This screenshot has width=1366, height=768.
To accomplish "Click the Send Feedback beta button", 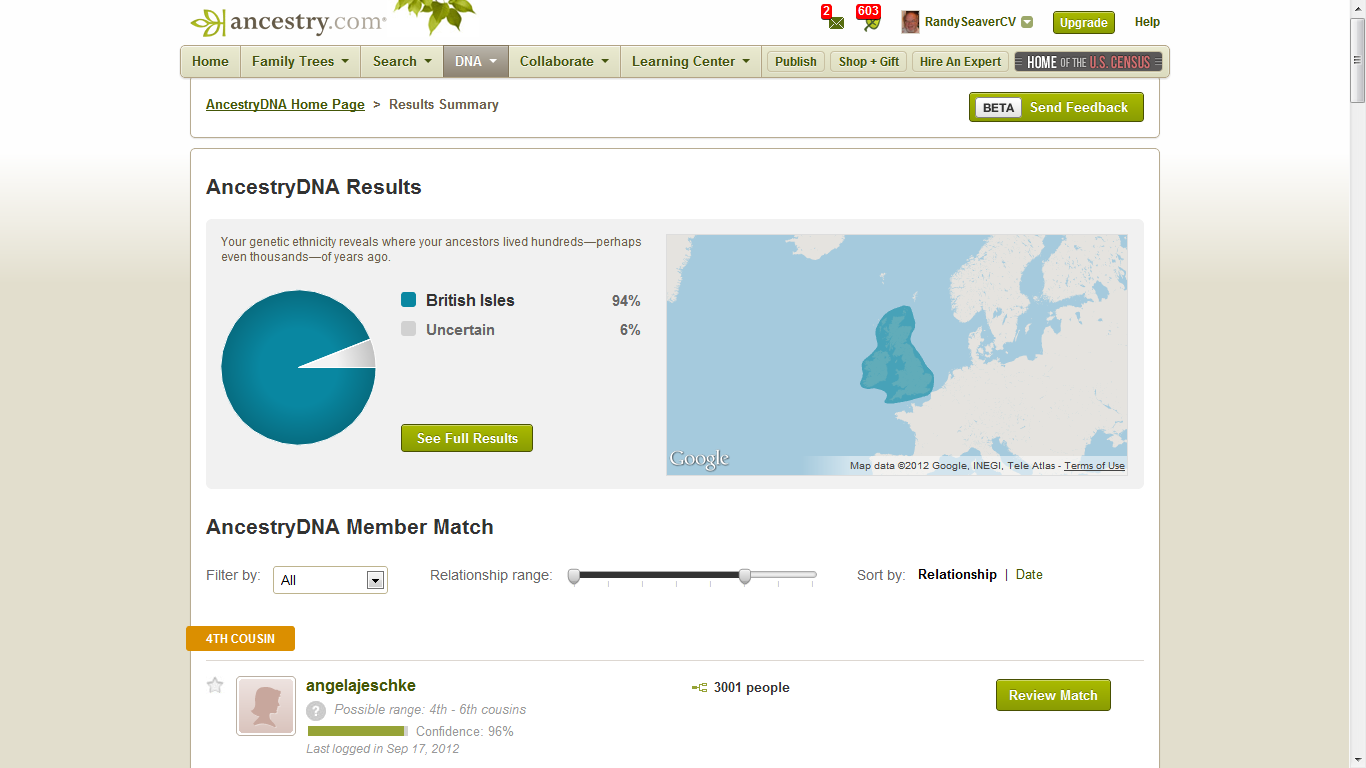I will point(1056,107).
